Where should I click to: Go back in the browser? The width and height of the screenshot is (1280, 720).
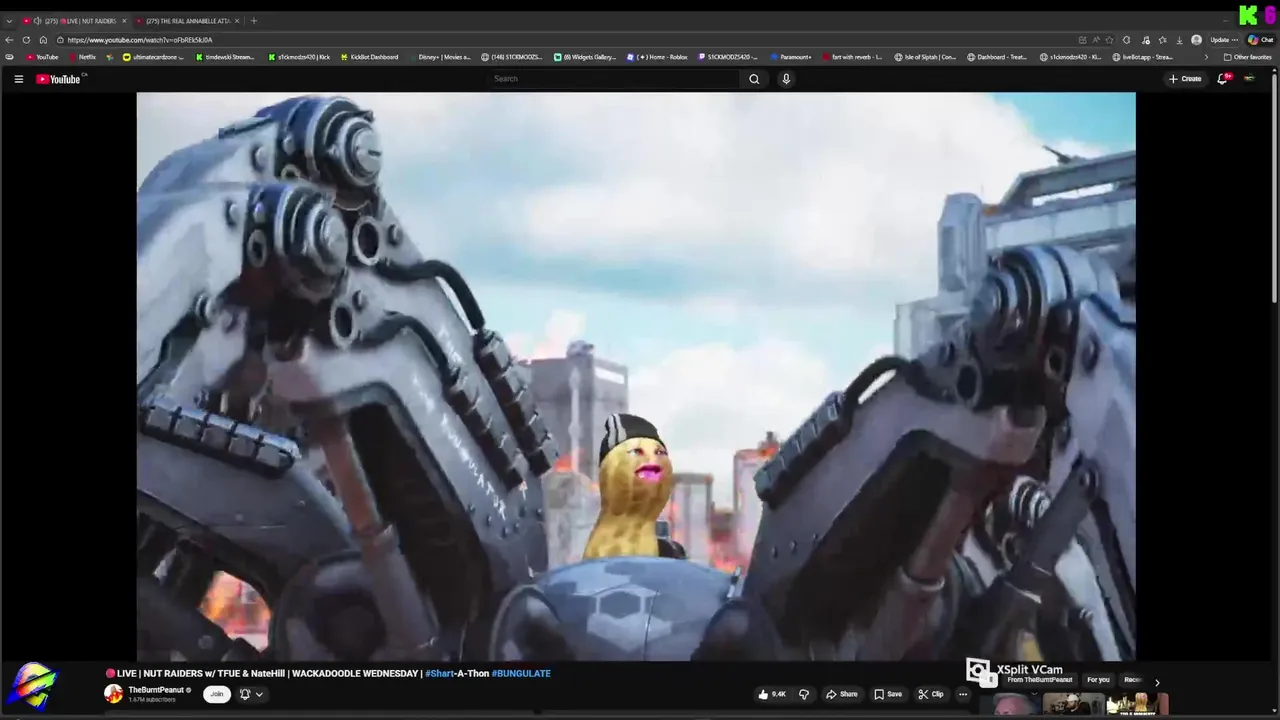[x=10, y=40]
